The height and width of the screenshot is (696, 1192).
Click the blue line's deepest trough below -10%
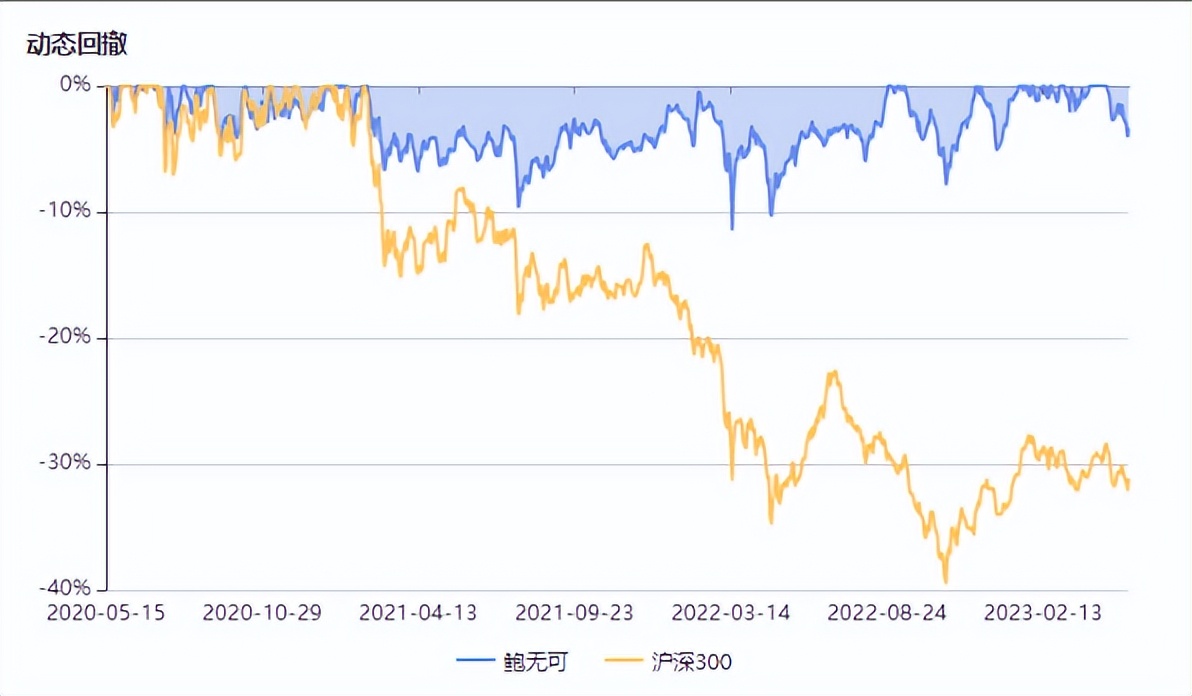pos(732,229)
